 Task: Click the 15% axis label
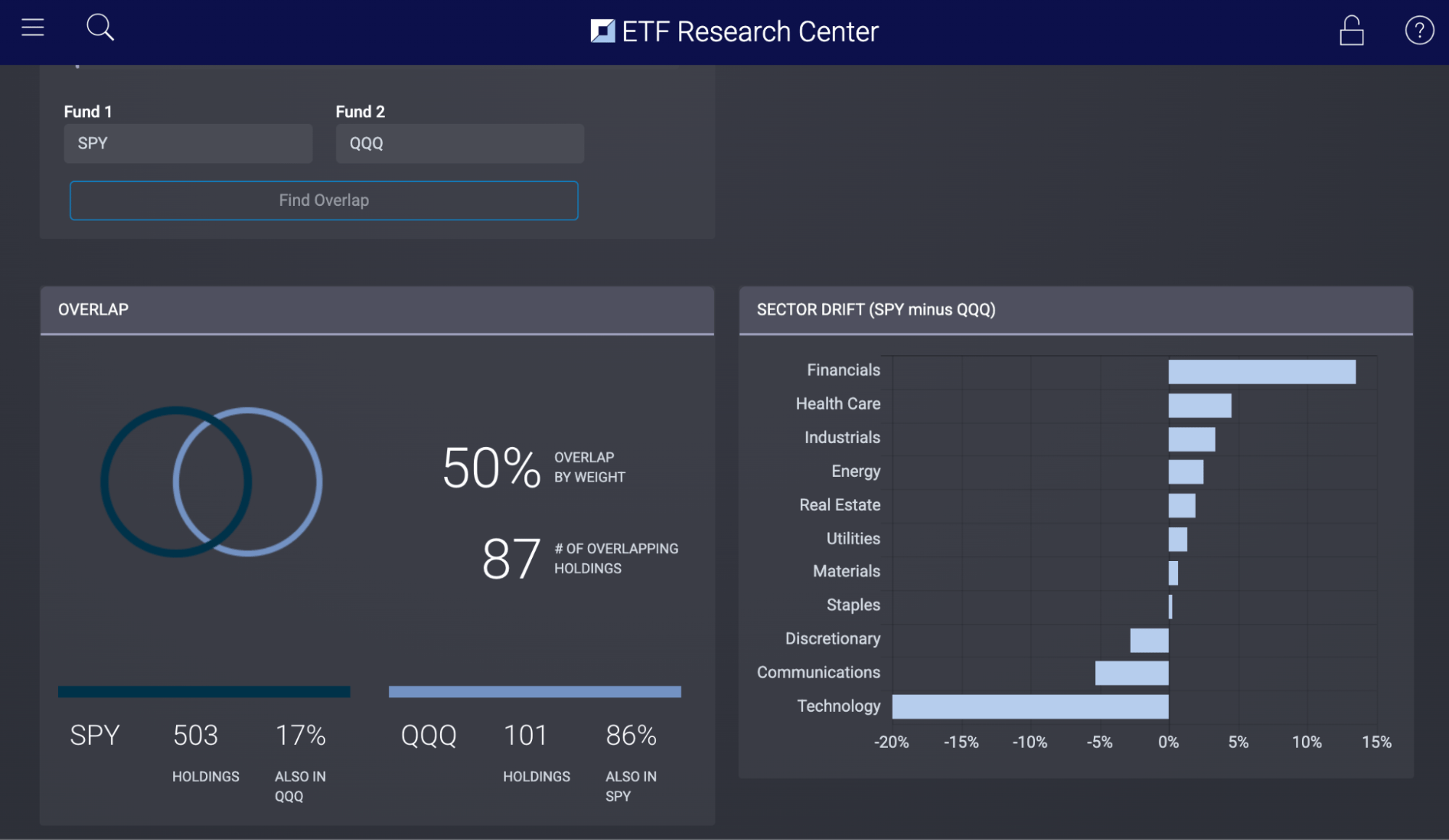[1377, 742]
